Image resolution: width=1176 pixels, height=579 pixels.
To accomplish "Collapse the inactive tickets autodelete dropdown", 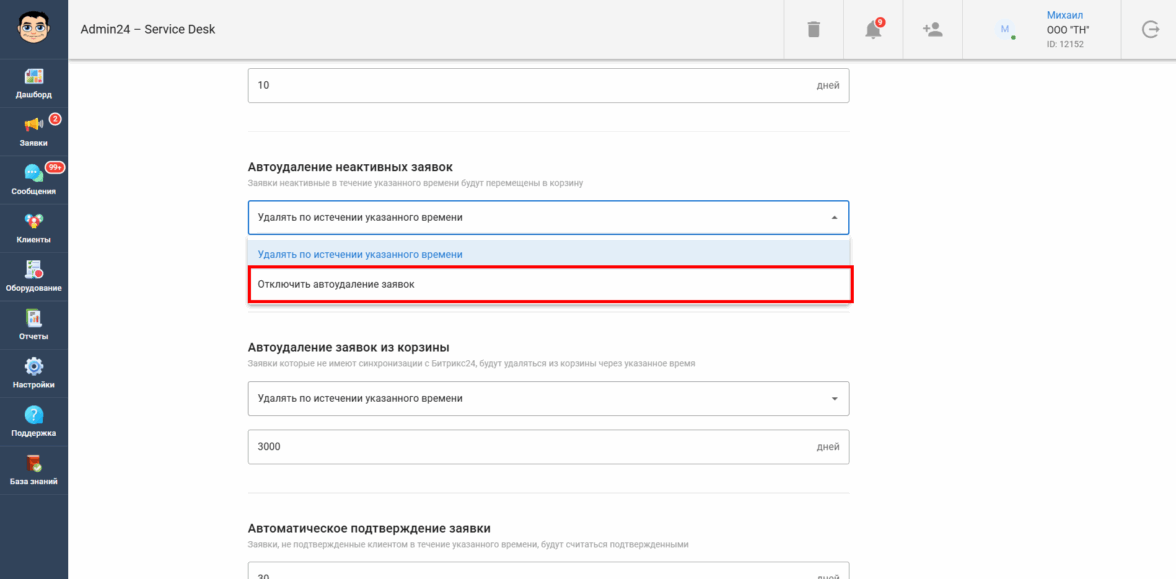I will 834,217.
